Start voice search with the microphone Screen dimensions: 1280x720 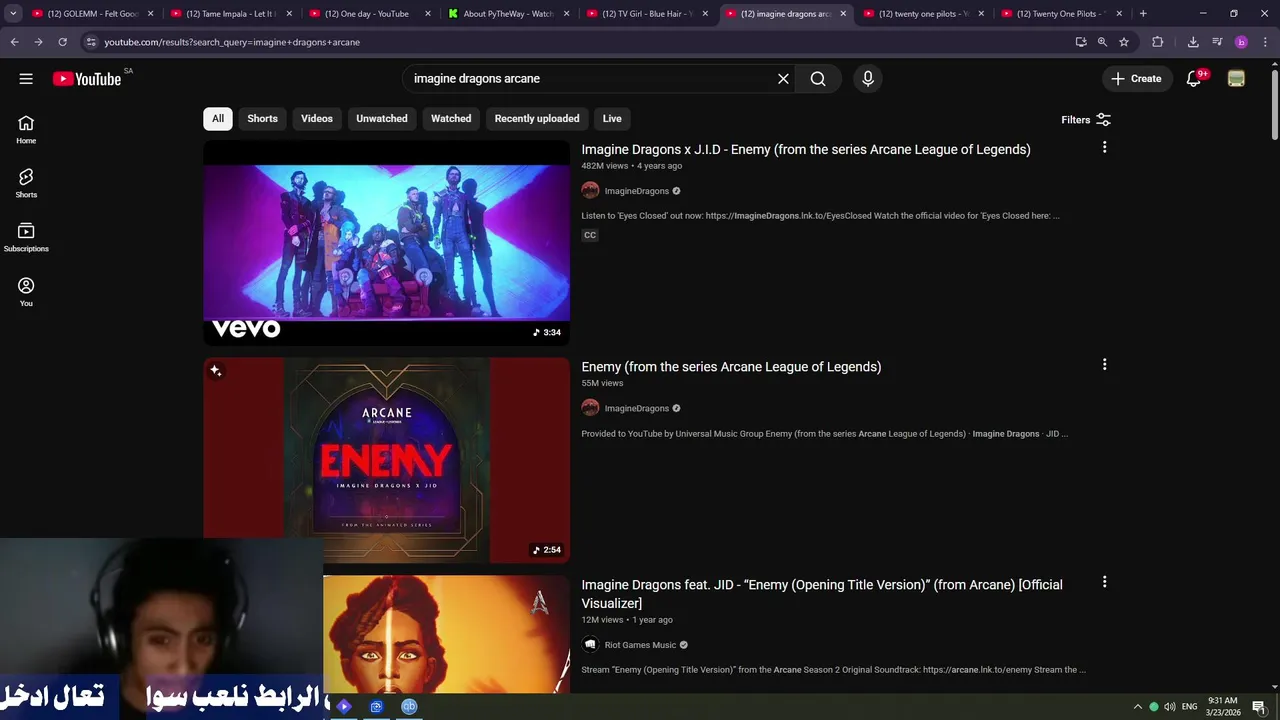pyautogui.click(x=867, y=79)
